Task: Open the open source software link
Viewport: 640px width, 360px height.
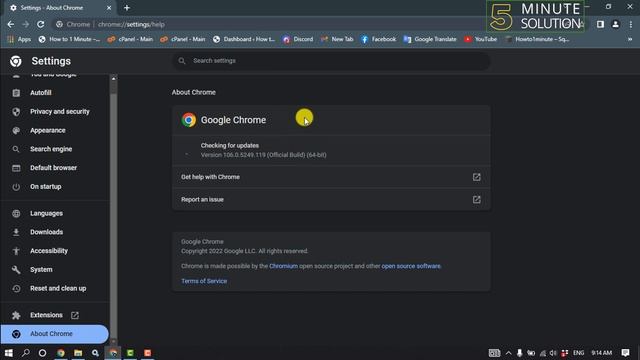Action: click(411, 266)
